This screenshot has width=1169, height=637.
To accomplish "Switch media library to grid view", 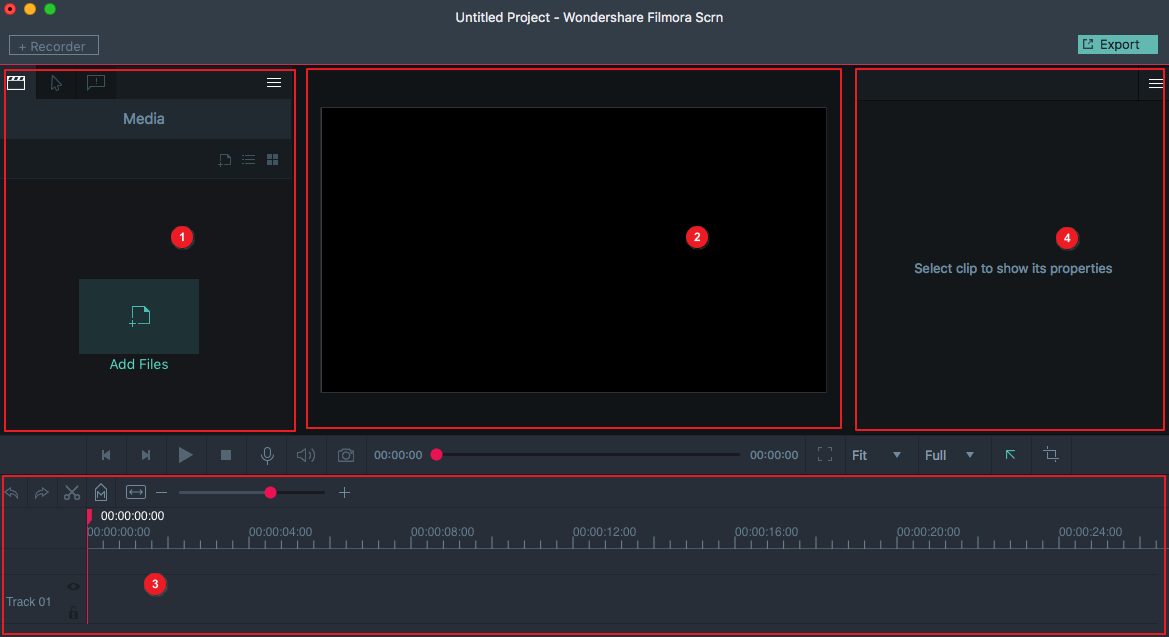I will coord(273,160).
